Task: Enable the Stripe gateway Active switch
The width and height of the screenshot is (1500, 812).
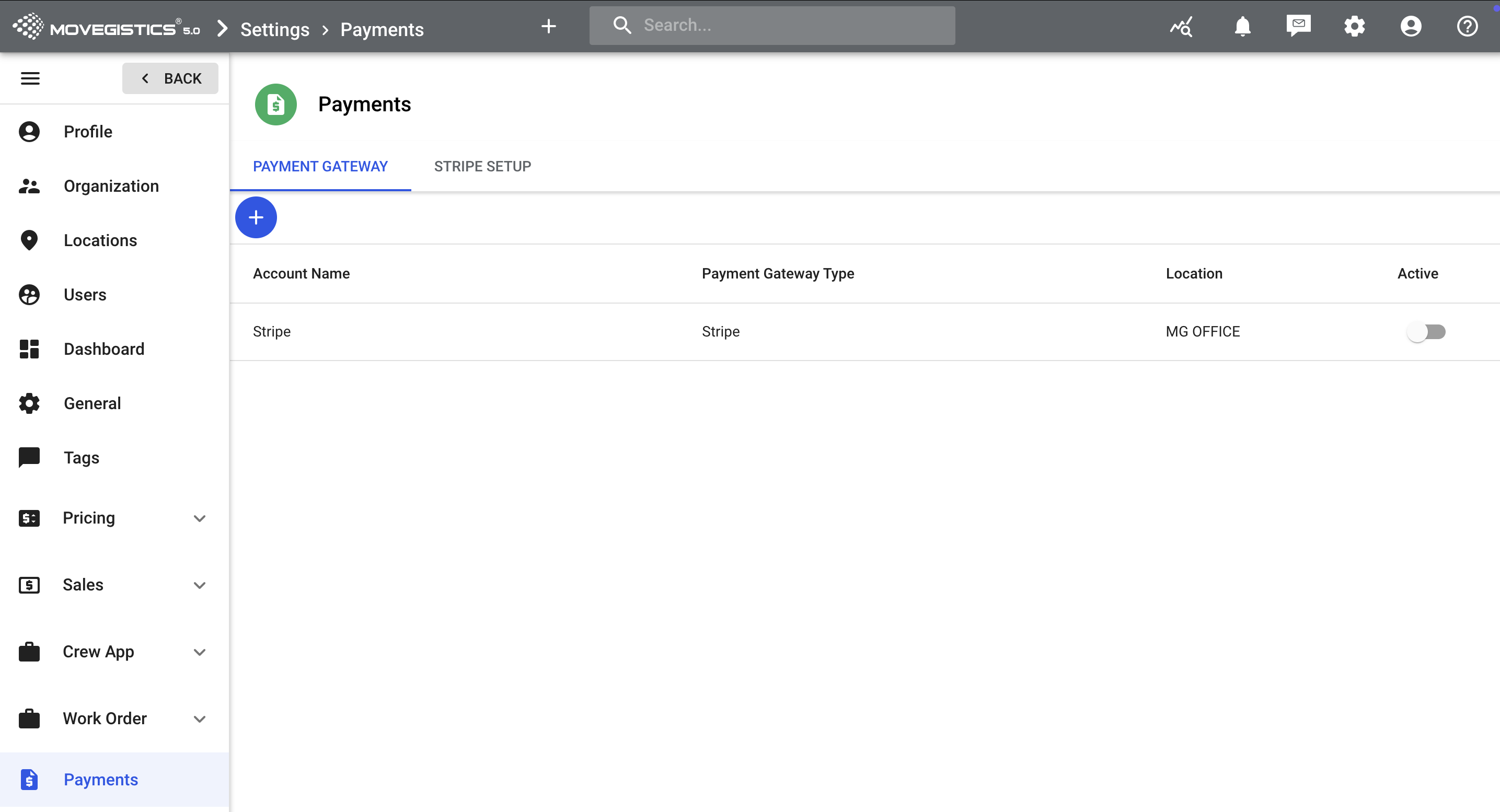Action: (1426, 332)
